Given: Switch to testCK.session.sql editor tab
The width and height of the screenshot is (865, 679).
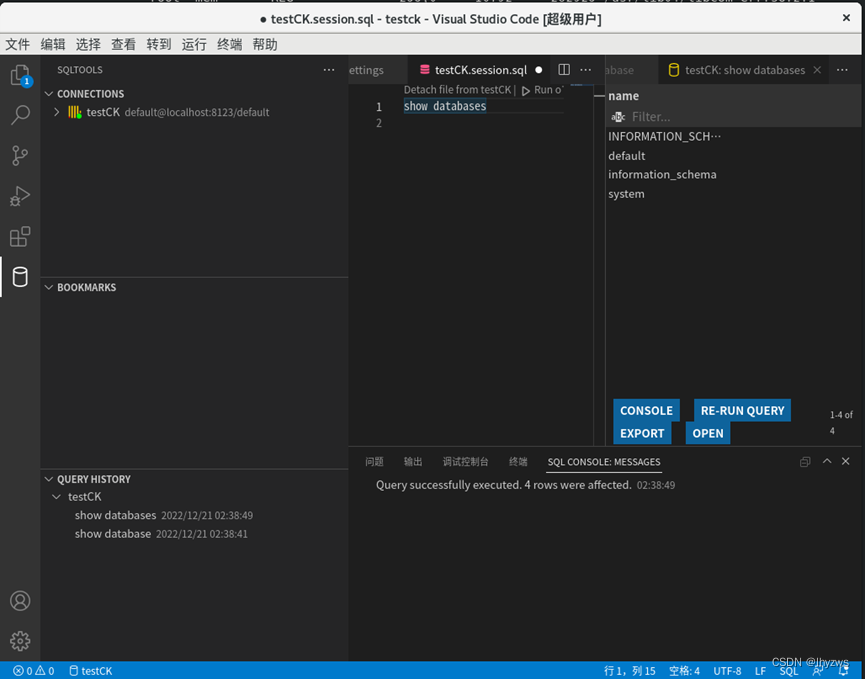Looking at the screenshot, I should tap(480, 70).
